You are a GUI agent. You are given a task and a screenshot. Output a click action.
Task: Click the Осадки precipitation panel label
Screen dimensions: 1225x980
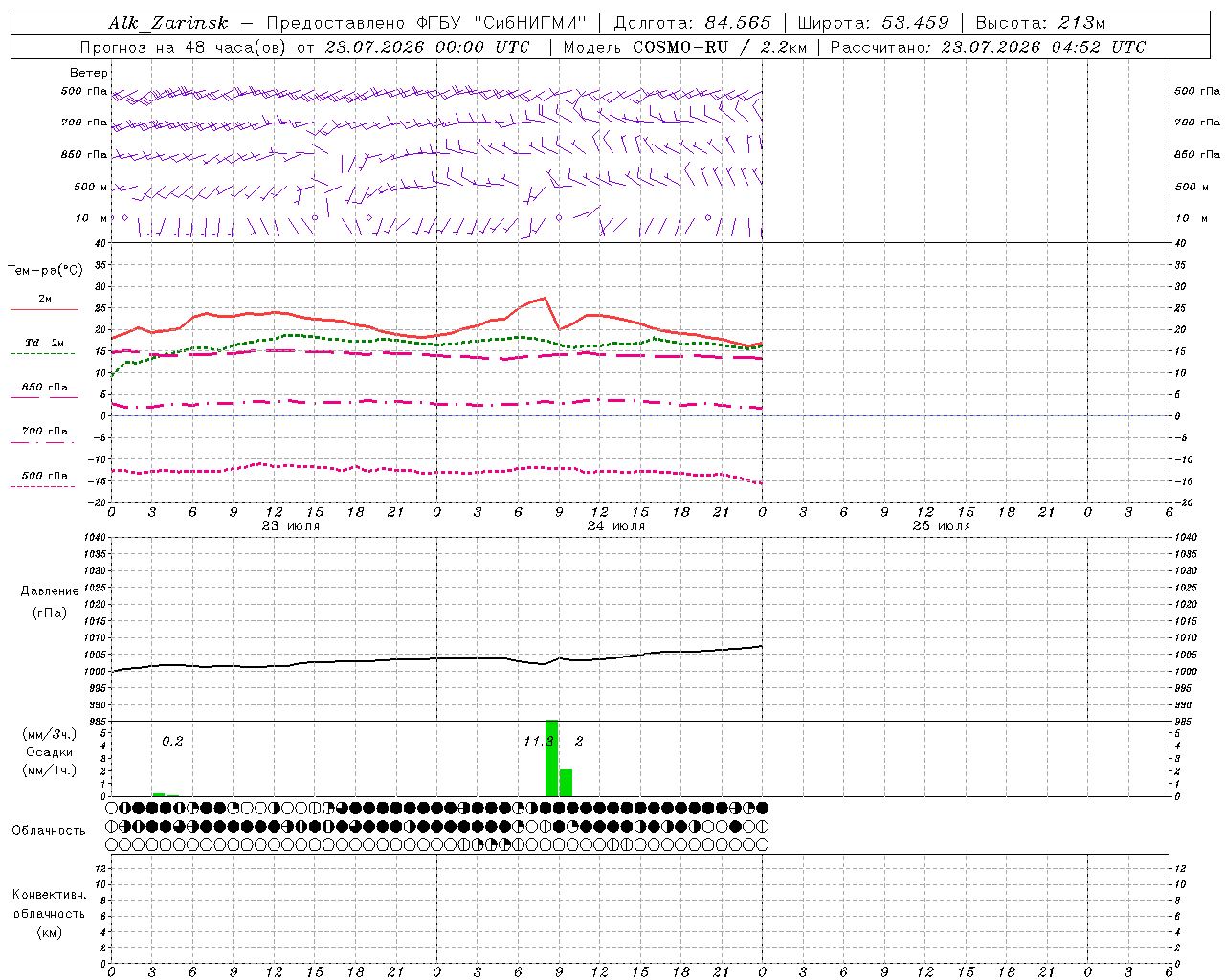(x=50, y=752)
